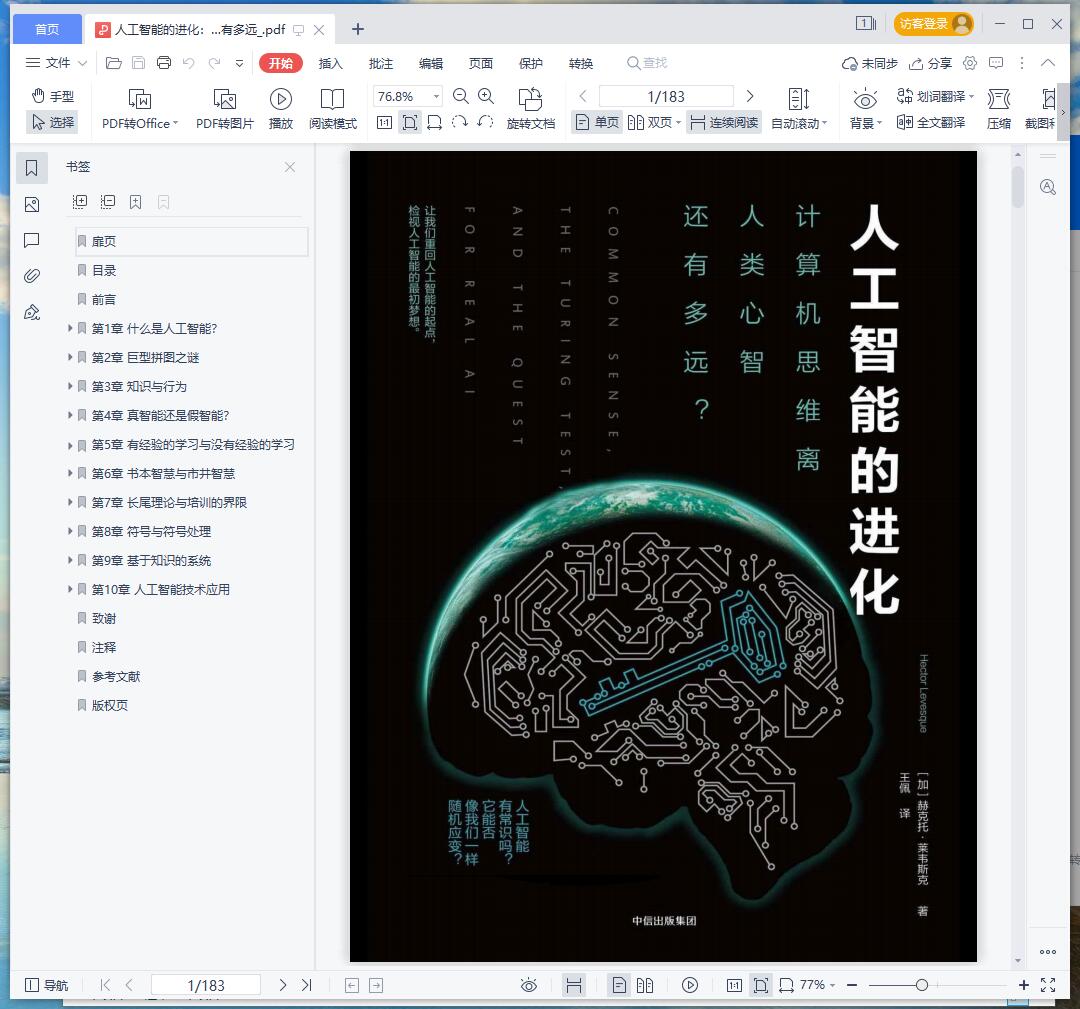Switch to the 编辑 tab

431,63
